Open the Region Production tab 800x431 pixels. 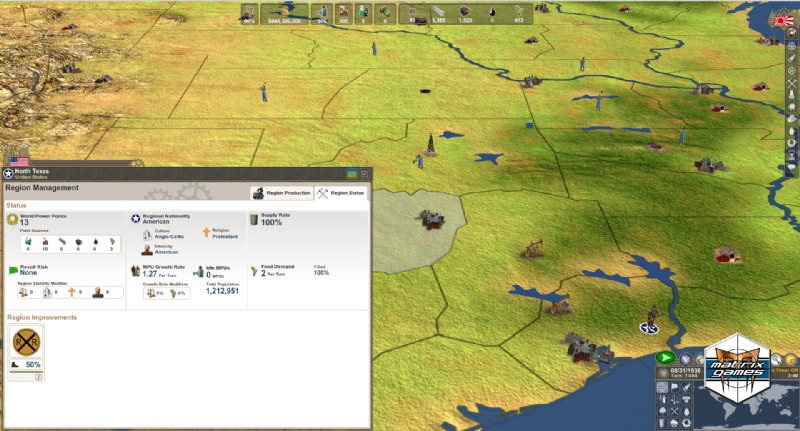pyautogui.click(x=282, y=193)
